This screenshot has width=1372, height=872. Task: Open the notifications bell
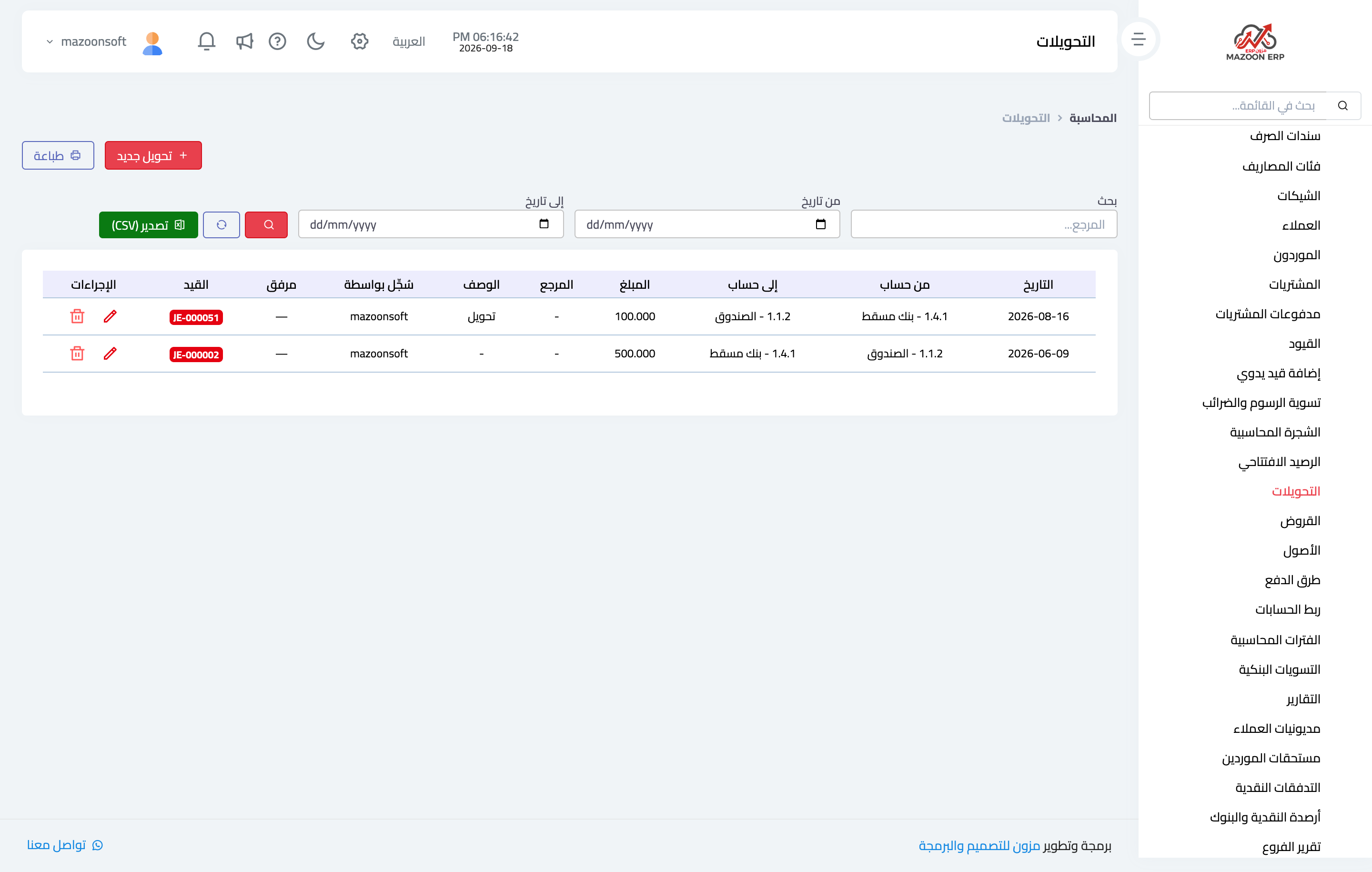point(206,41)
